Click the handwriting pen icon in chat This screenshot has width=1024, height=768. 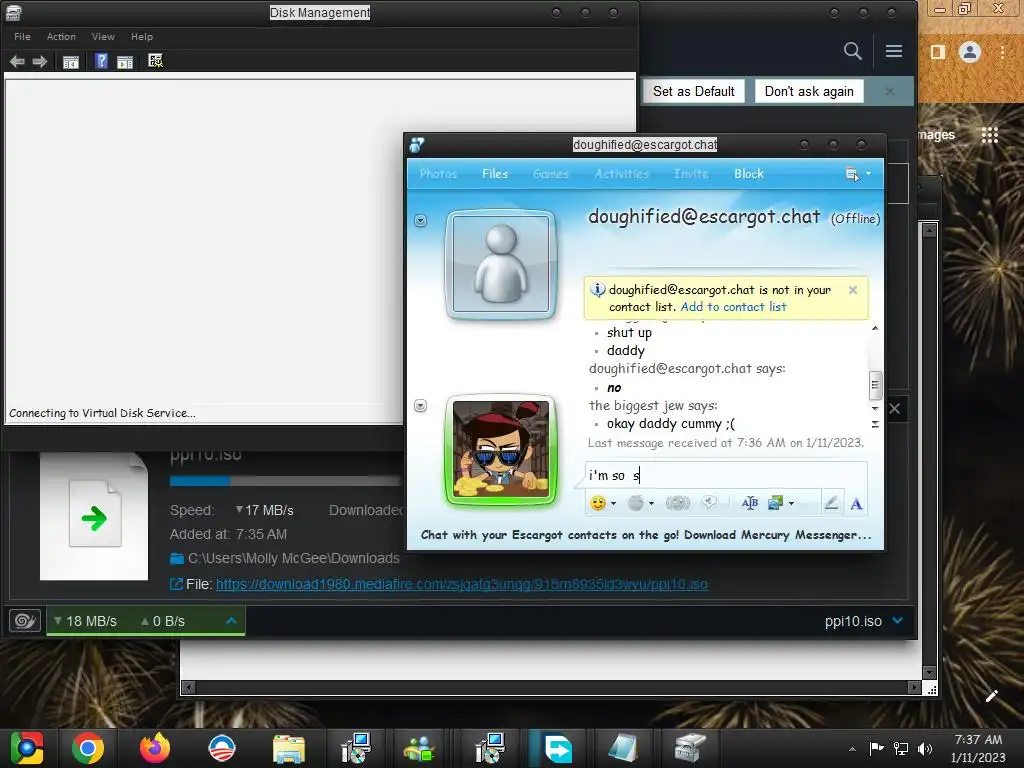pos(831,503)
